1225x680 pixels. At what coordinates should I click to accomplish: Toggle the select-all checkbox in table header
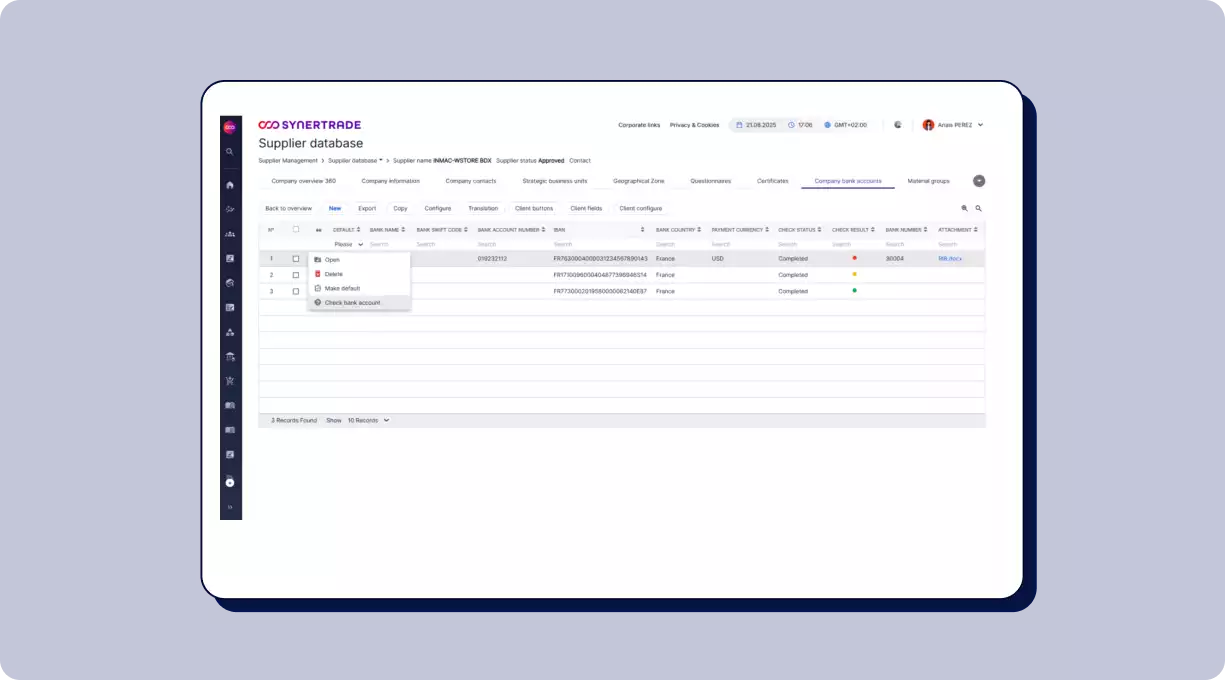pos(296,229)
